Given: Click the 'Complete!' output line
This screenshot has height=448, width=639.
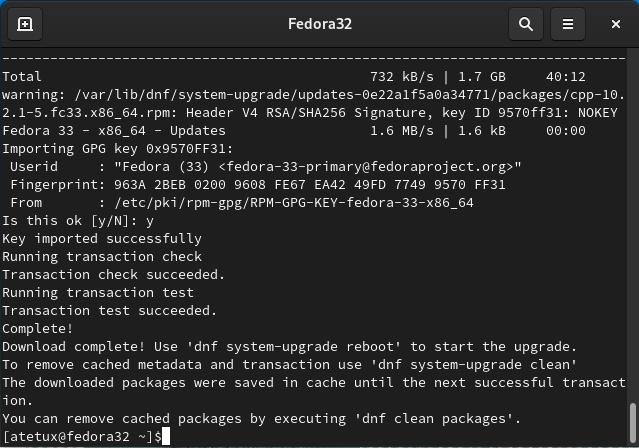Looking at the screenshot, I should click(x=37, y=329).
